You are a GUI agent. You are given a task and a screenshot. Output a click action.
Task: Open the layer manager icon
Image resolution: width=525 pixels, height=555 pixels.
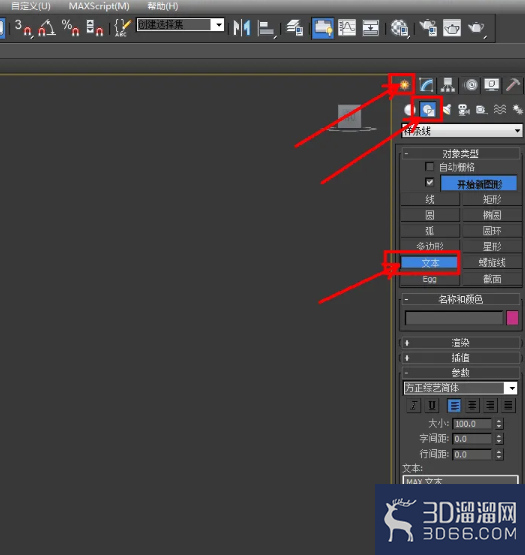[x=295, y=28]
